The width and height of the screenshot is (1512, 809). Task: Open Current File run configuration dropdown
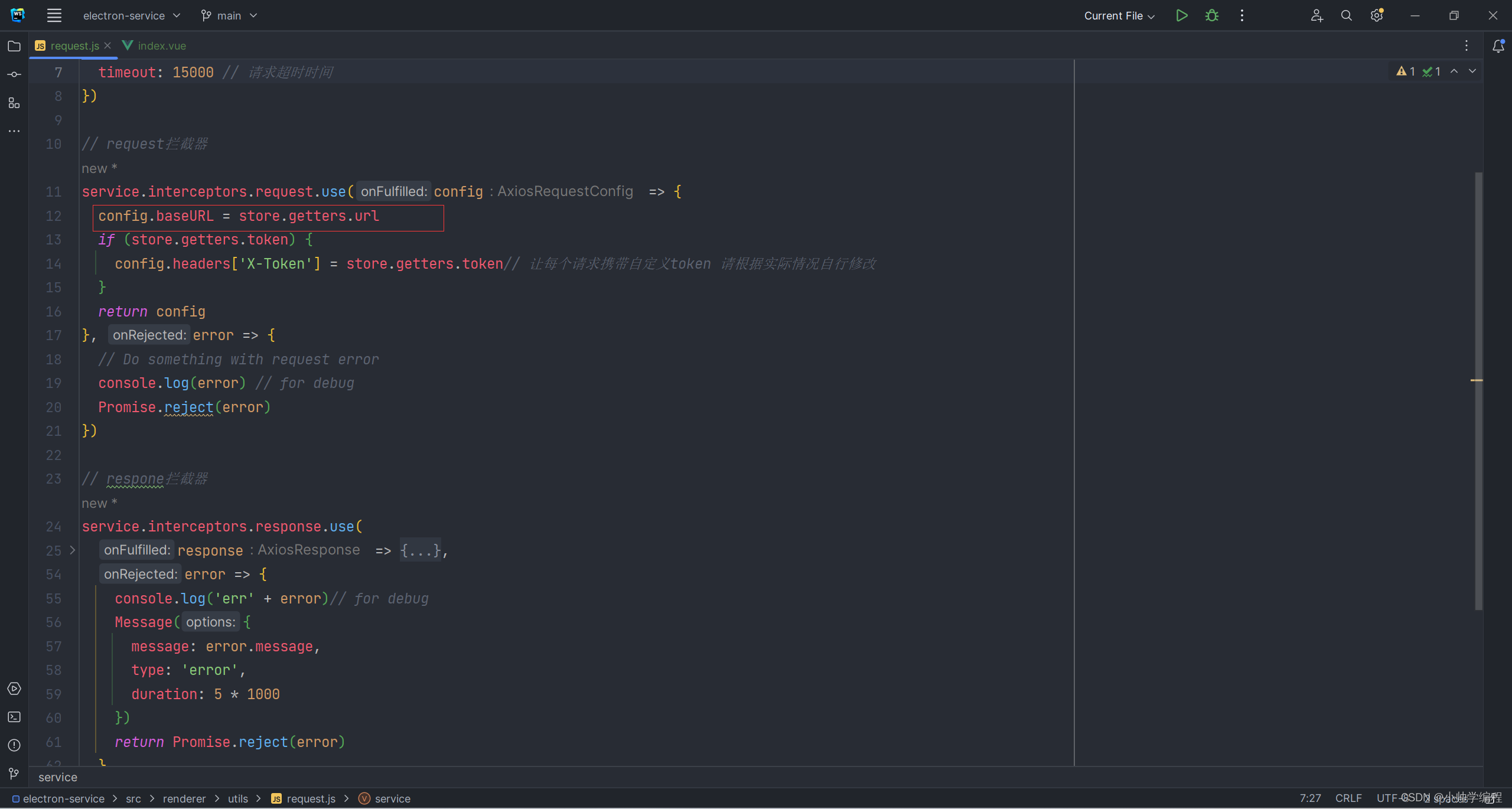[1119, 16]
